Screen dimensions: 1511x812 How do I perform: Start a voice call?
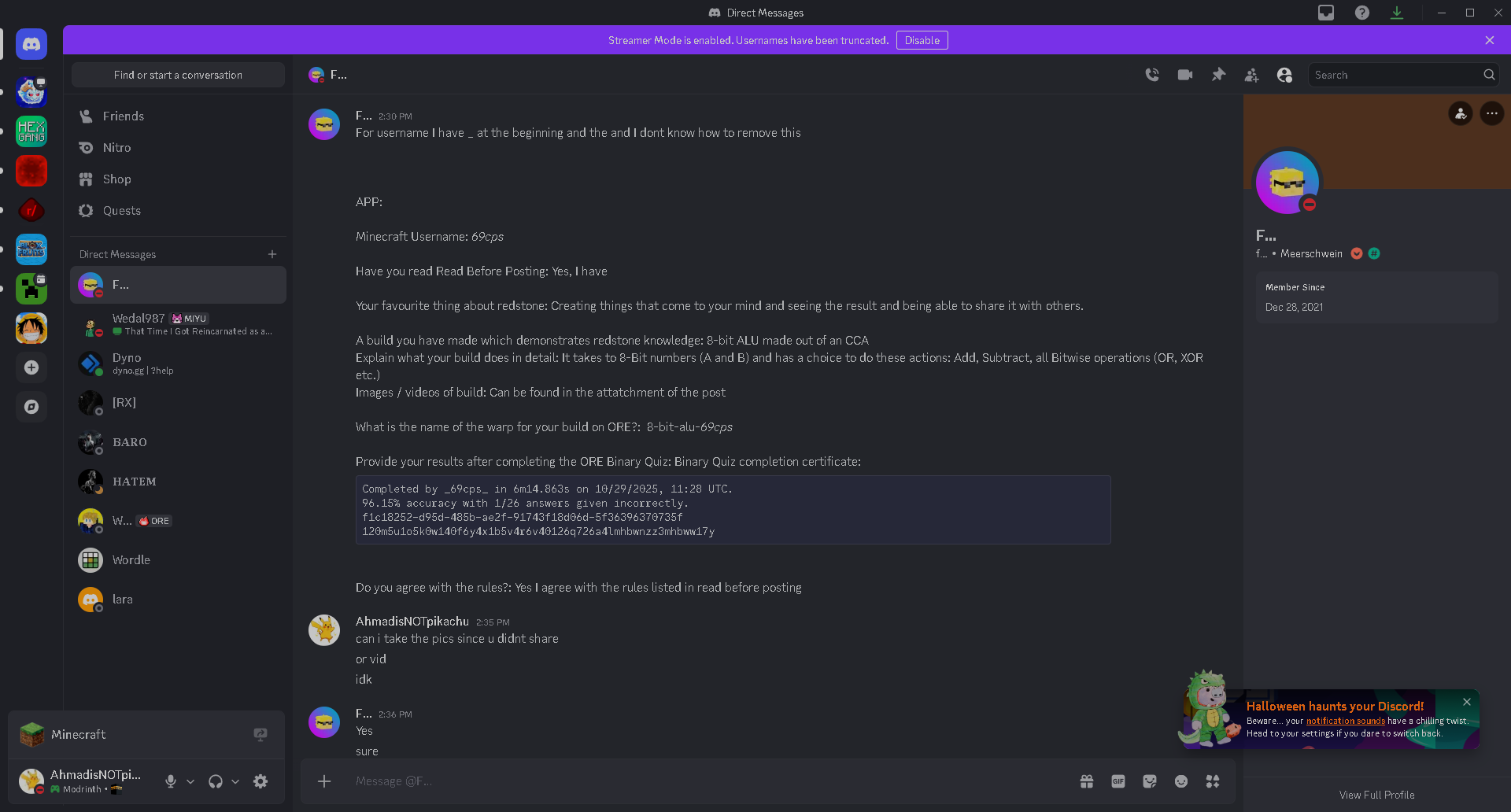coord(1152,75)
